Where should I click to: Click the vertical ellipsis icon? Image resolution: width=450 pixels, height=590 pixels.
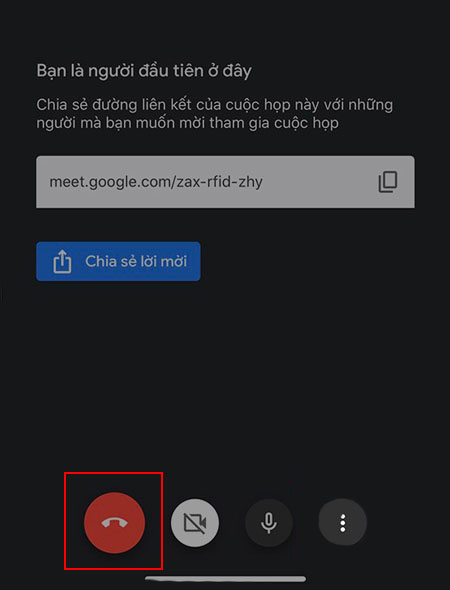click(x=342, y=523)
